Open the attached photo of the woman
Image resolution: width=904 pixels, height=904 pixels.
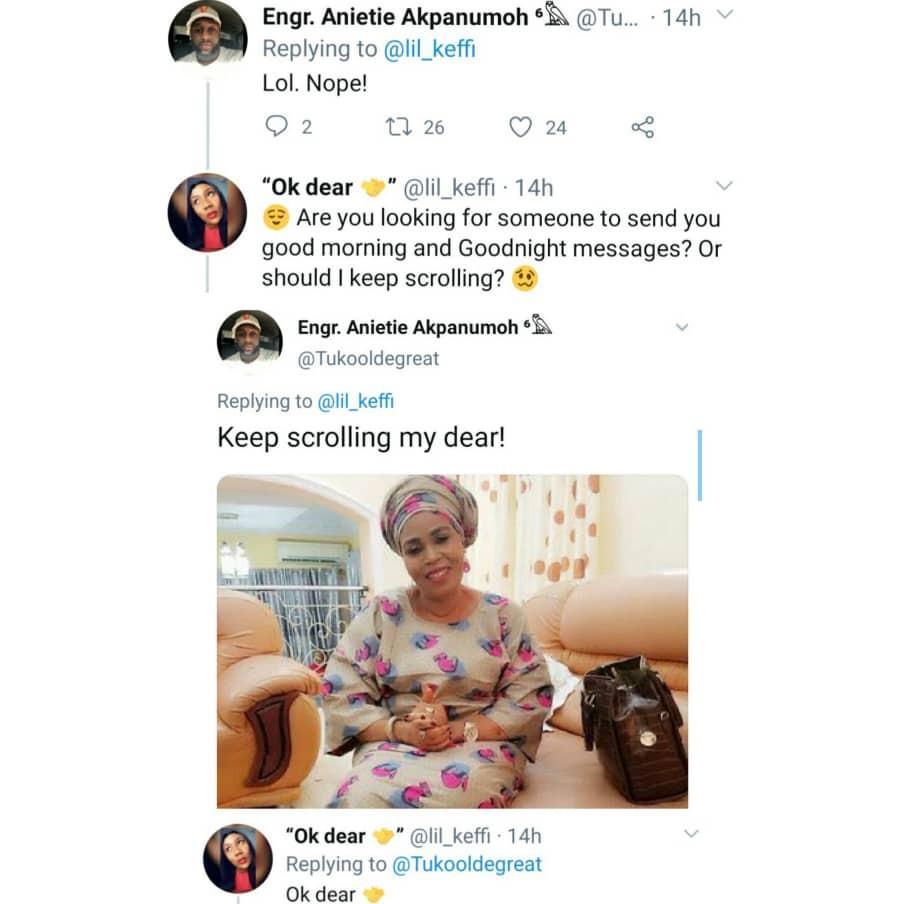452,640
